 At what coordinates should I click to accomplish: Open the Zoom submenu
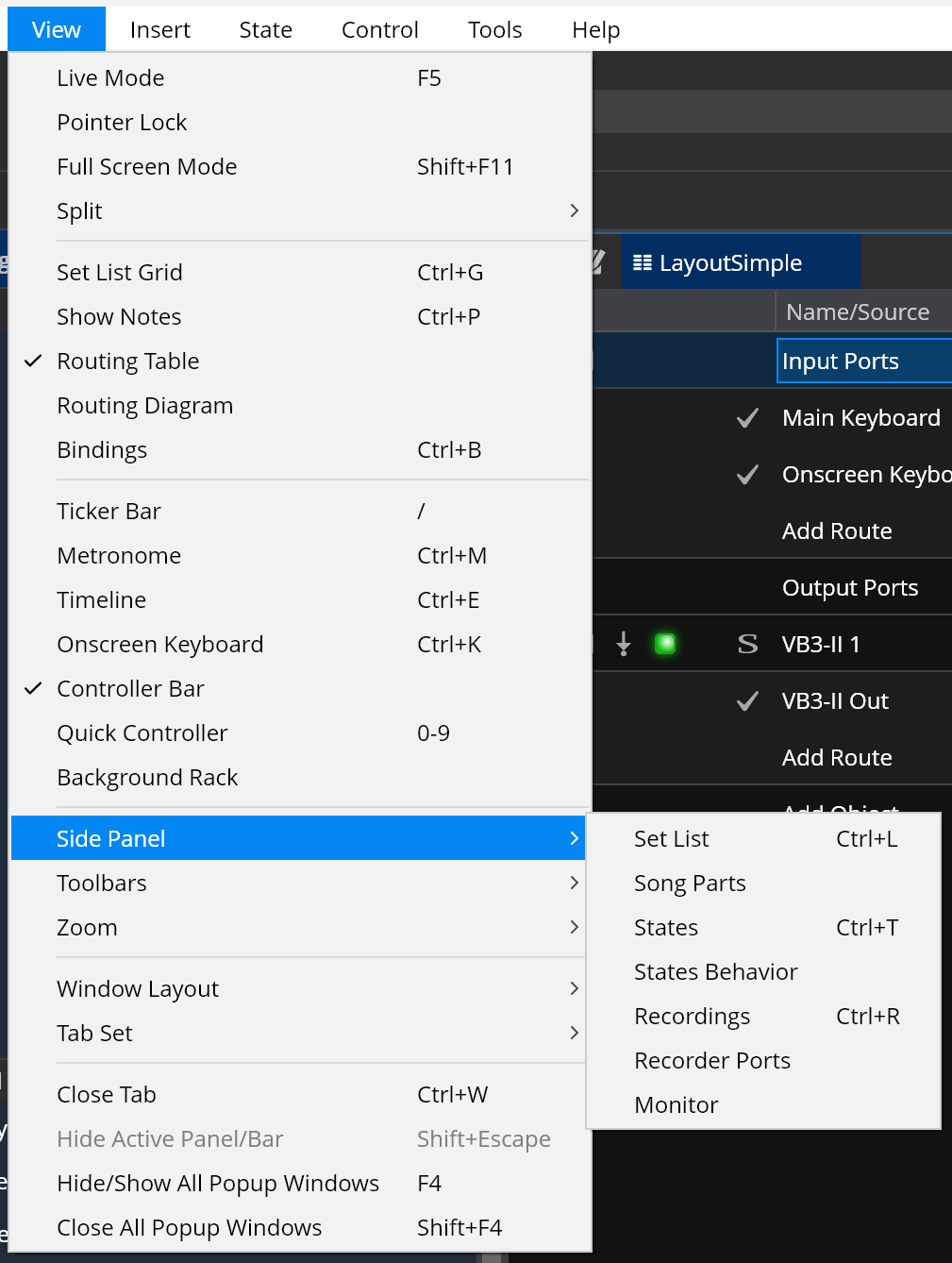[x=87, y=927]
